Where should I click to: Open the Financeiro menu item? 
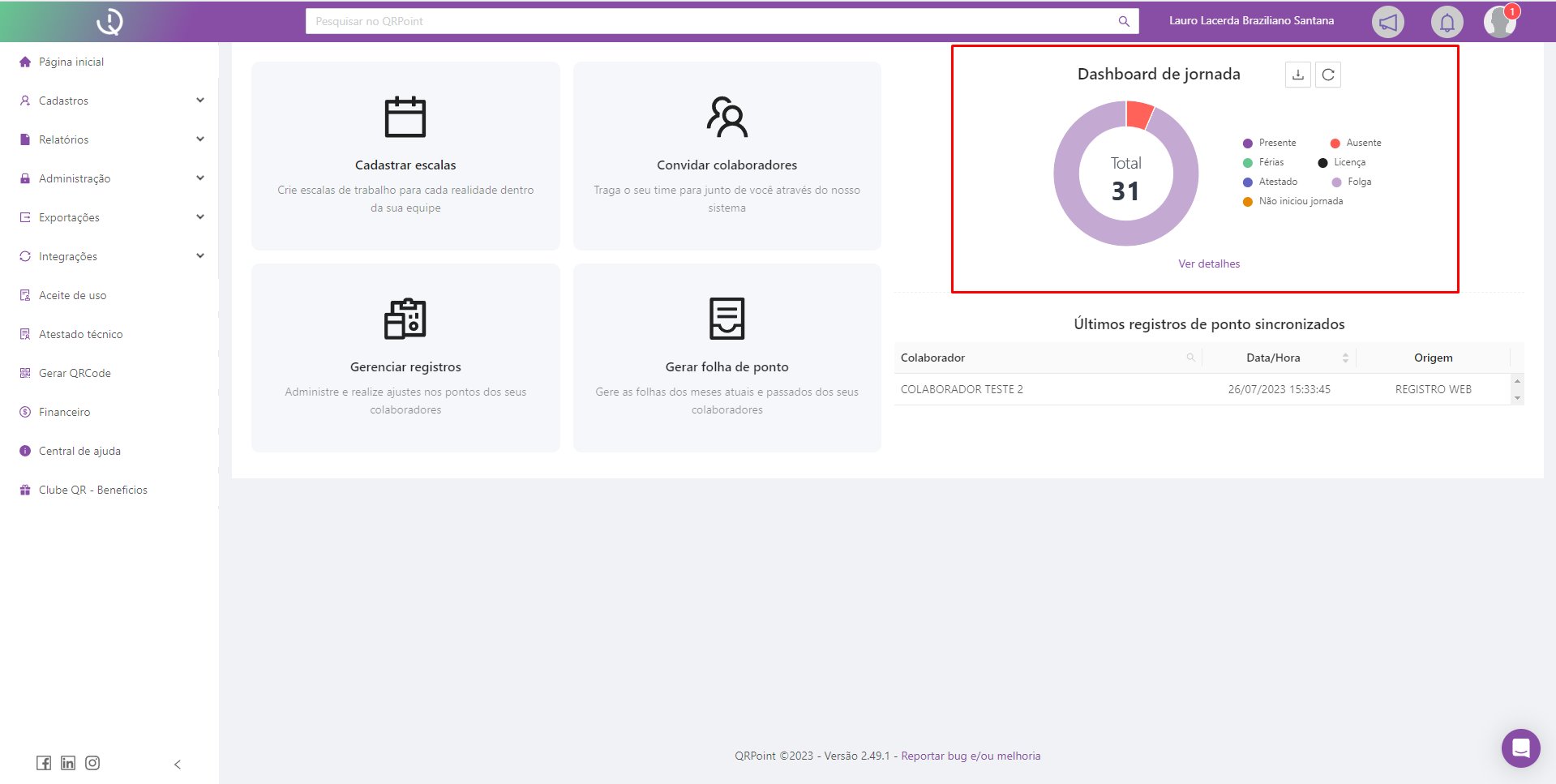[64, 412]
